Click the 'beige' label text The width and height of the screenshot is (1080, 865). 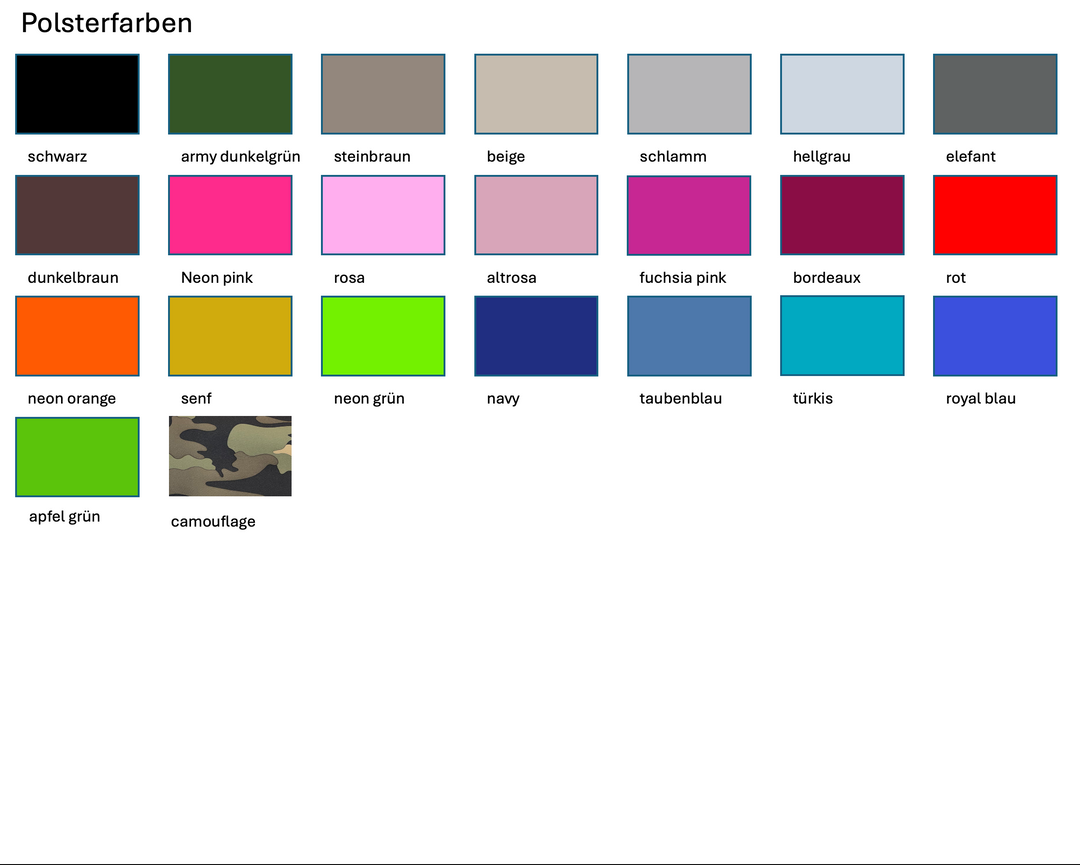[x=506, y=157]
